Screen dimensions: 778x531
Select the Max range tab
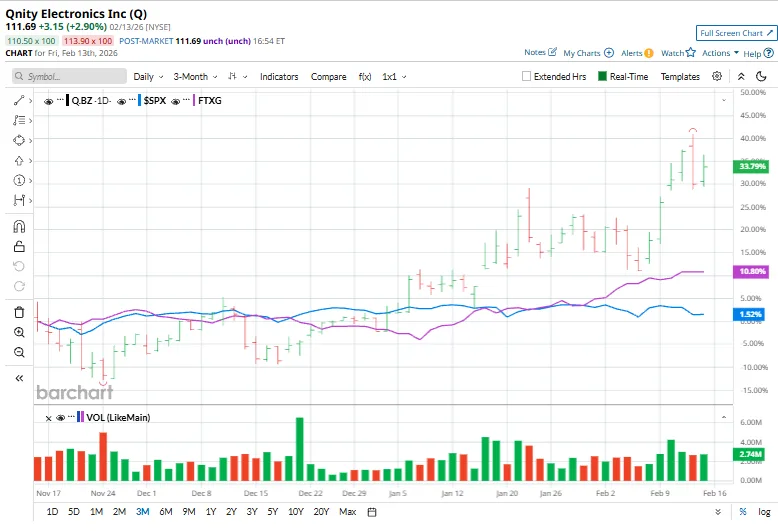347,512
